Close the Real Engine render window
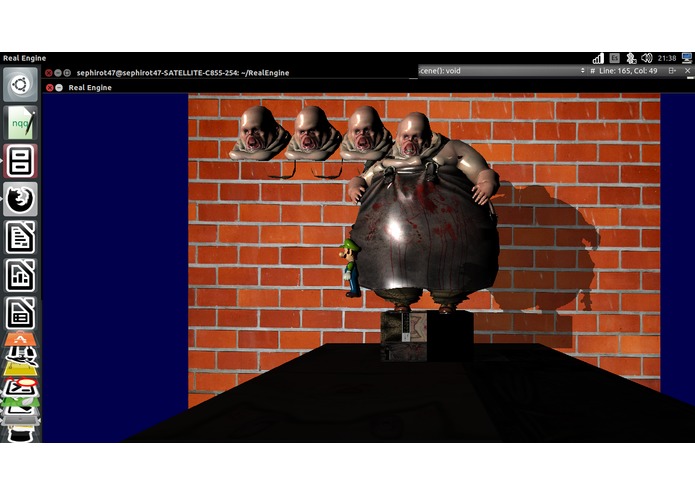This screenshot has height=494, width=695. pos(50,88)
